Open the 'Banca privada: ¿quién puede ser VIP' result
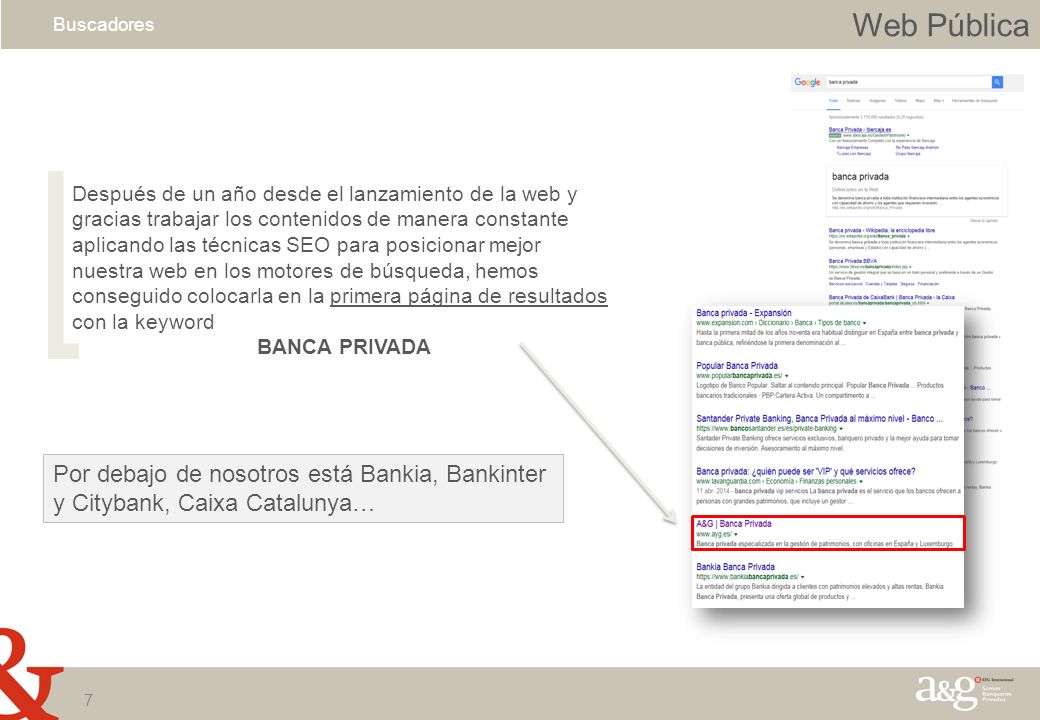1040x720 pixels. point(805,471)
